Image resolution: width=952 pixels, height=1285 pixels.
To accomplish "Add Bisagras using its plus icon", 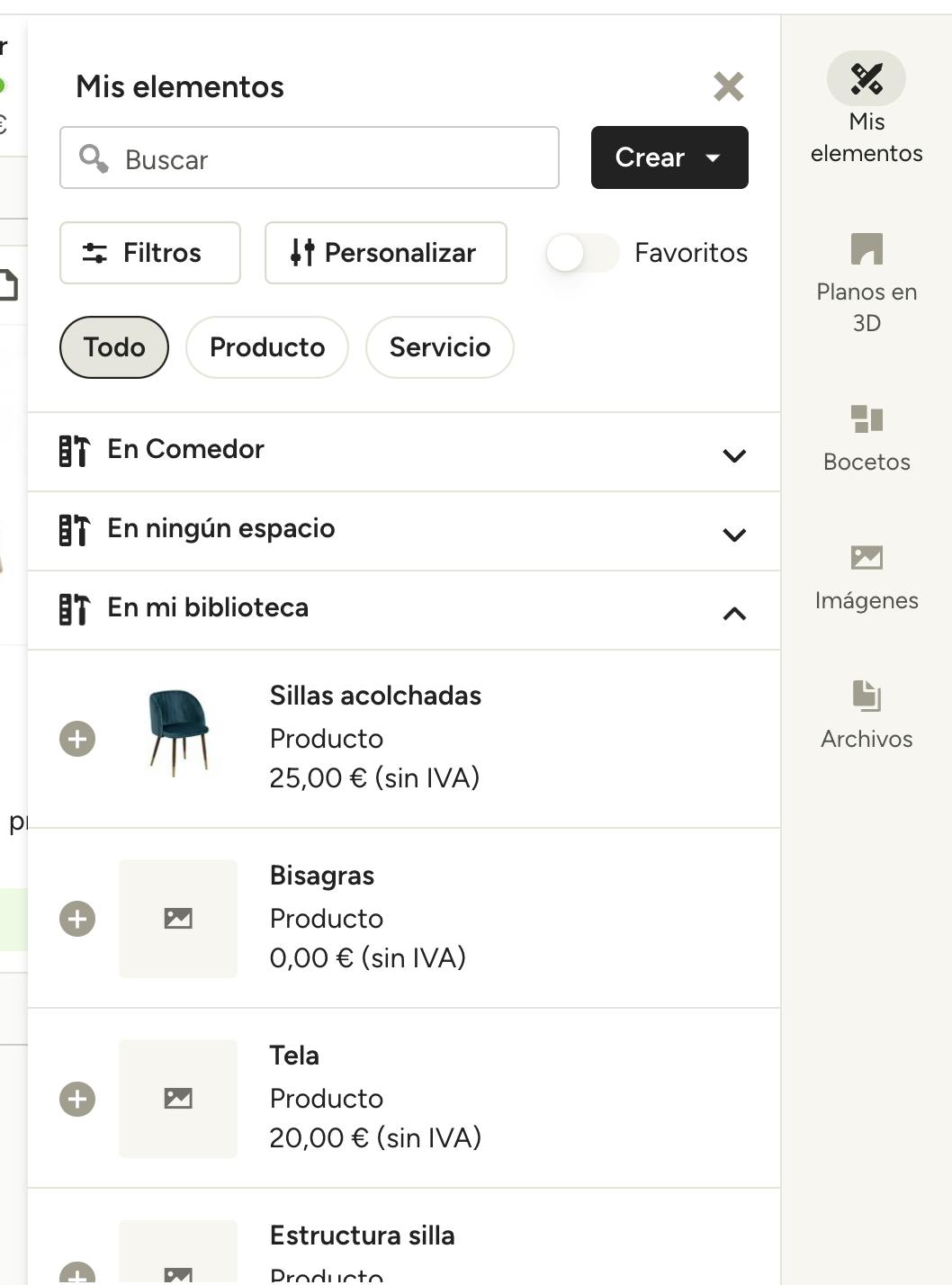I will coord(77,919).
